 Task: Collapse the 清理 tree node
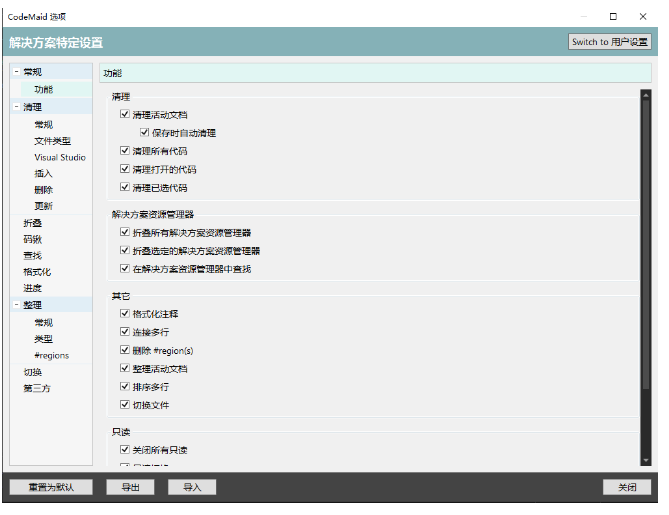(16, 107)
